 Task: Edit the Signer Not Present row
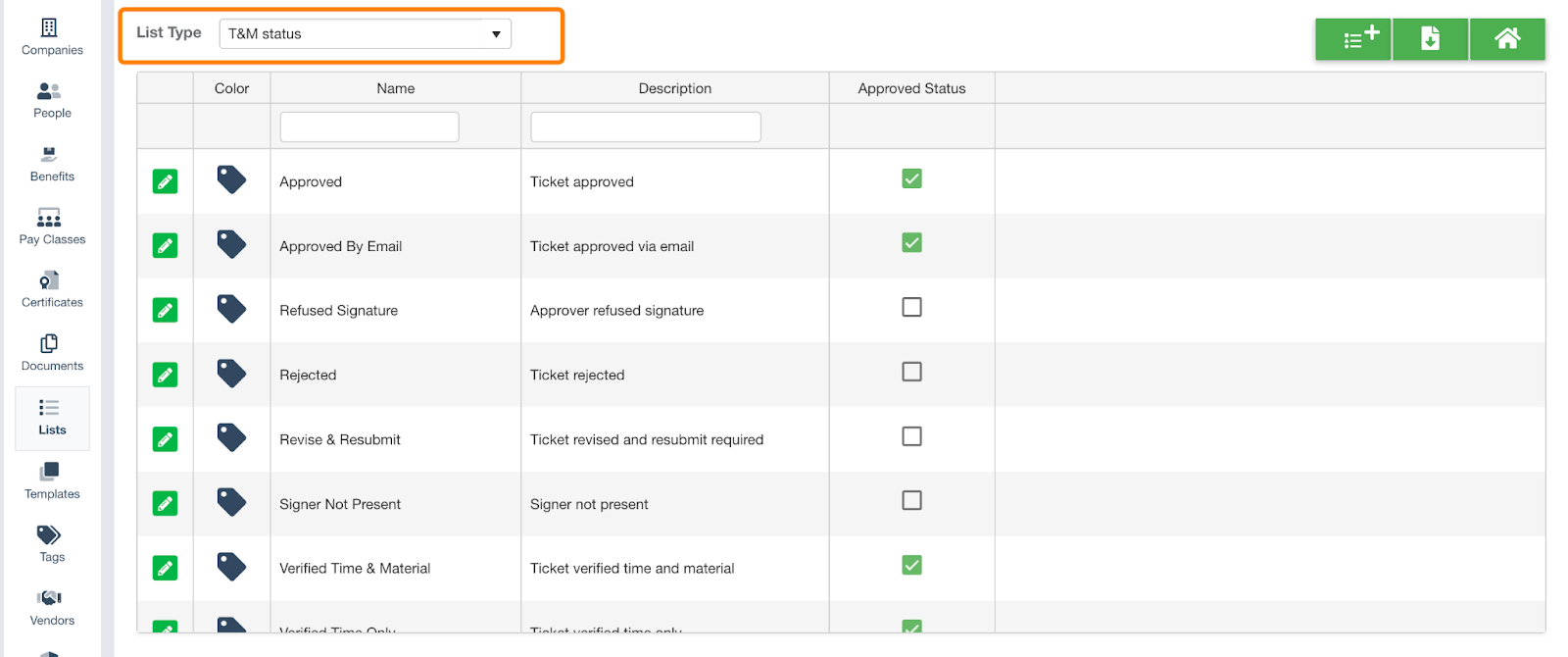pyautogui.click(x=166, y=503)
